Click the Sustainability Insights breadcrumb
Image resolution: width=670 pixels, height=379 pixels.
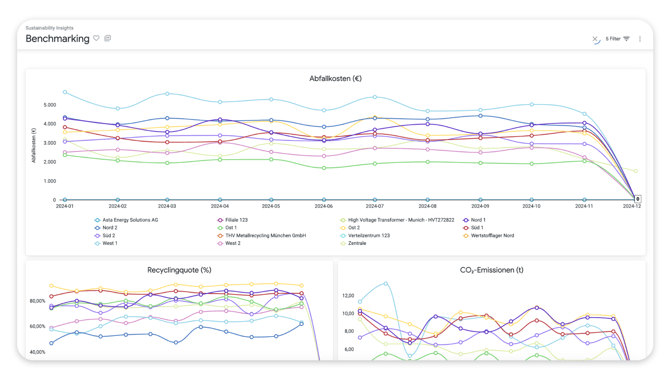pos(50,28)
